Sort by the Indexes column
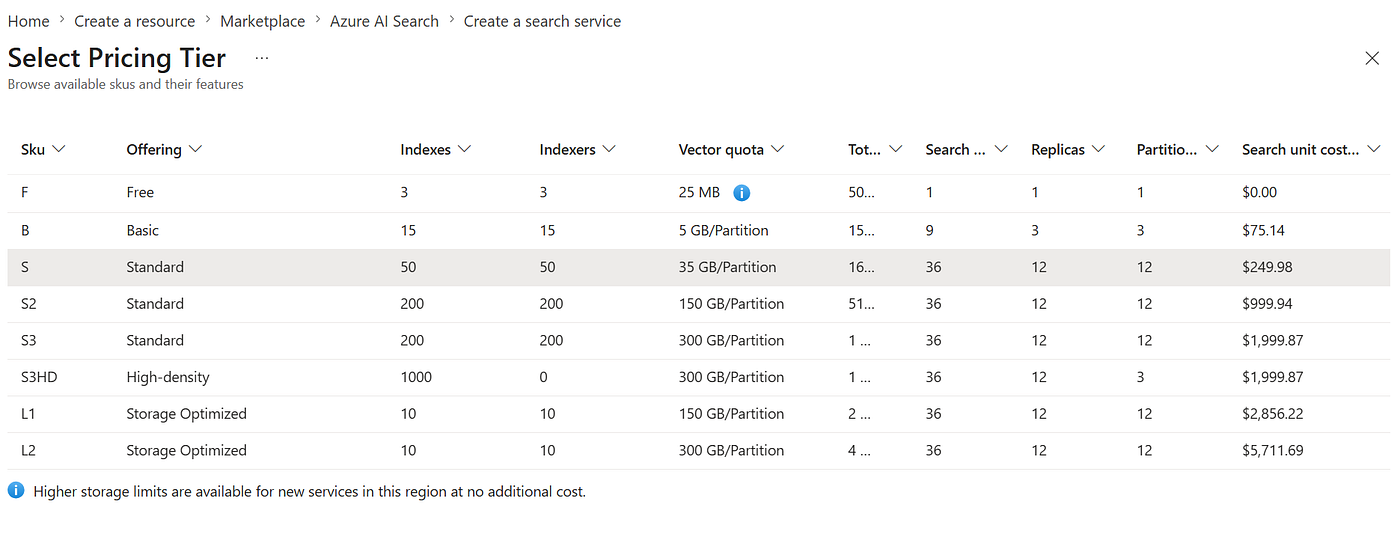 (435, 149)
